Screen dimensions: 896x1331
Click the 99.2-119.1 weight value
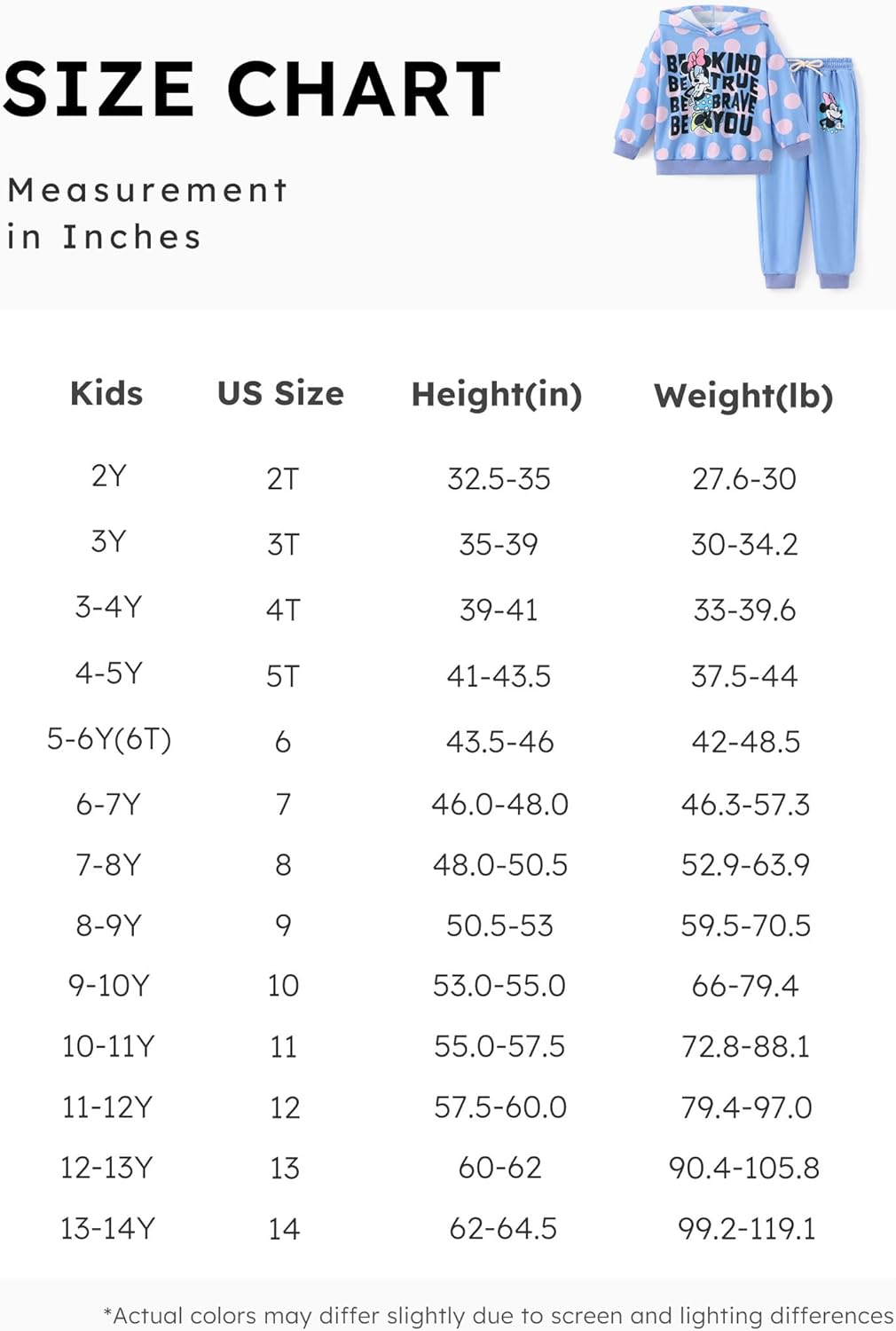746,1229
